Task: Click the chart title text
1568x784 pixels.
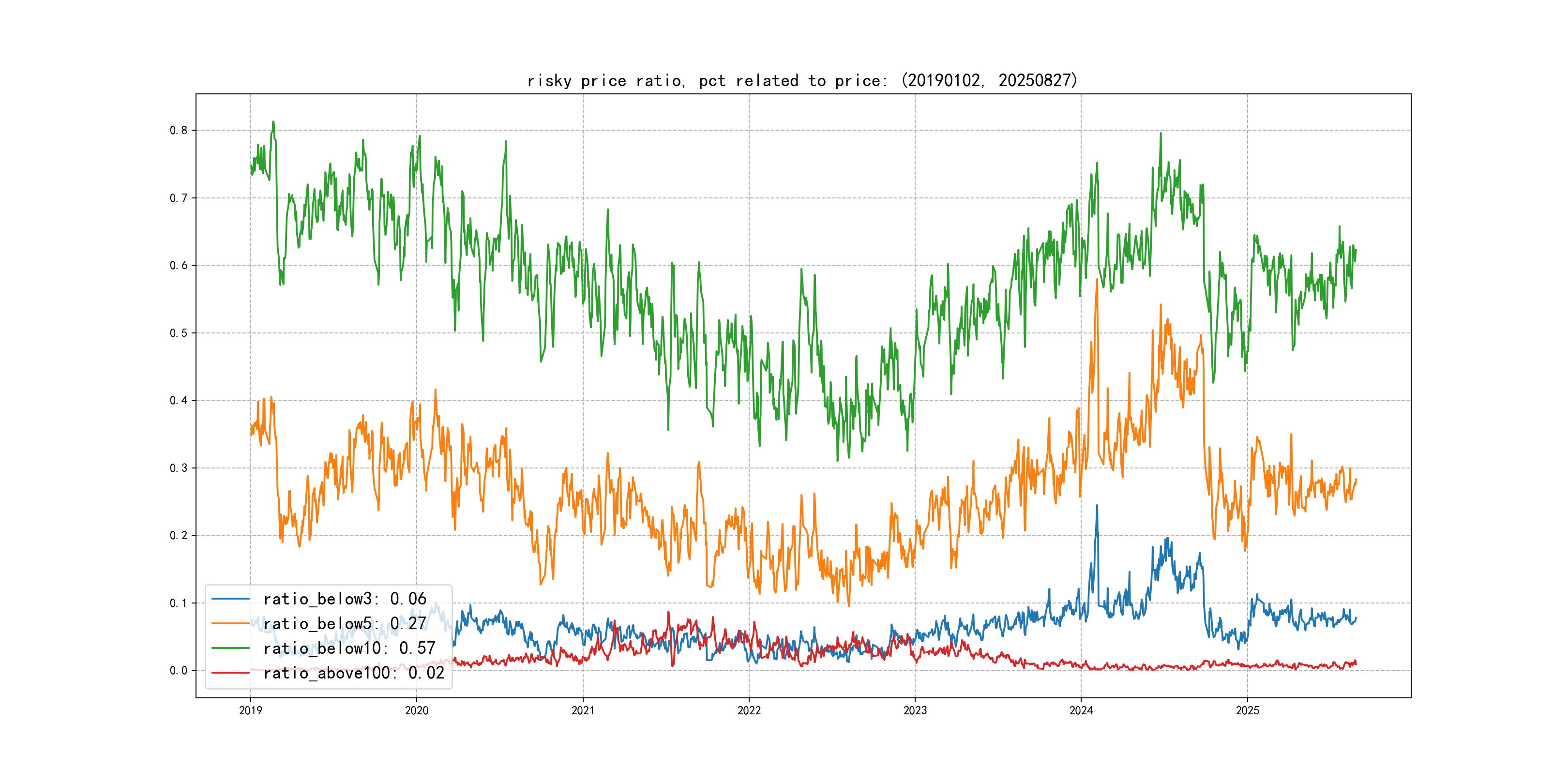Action: 802,80
